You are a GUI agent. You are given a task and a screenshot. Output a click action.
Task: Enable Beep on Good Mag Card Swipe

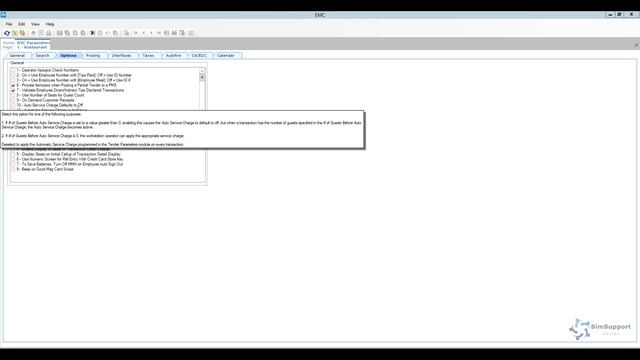(13, 169)
